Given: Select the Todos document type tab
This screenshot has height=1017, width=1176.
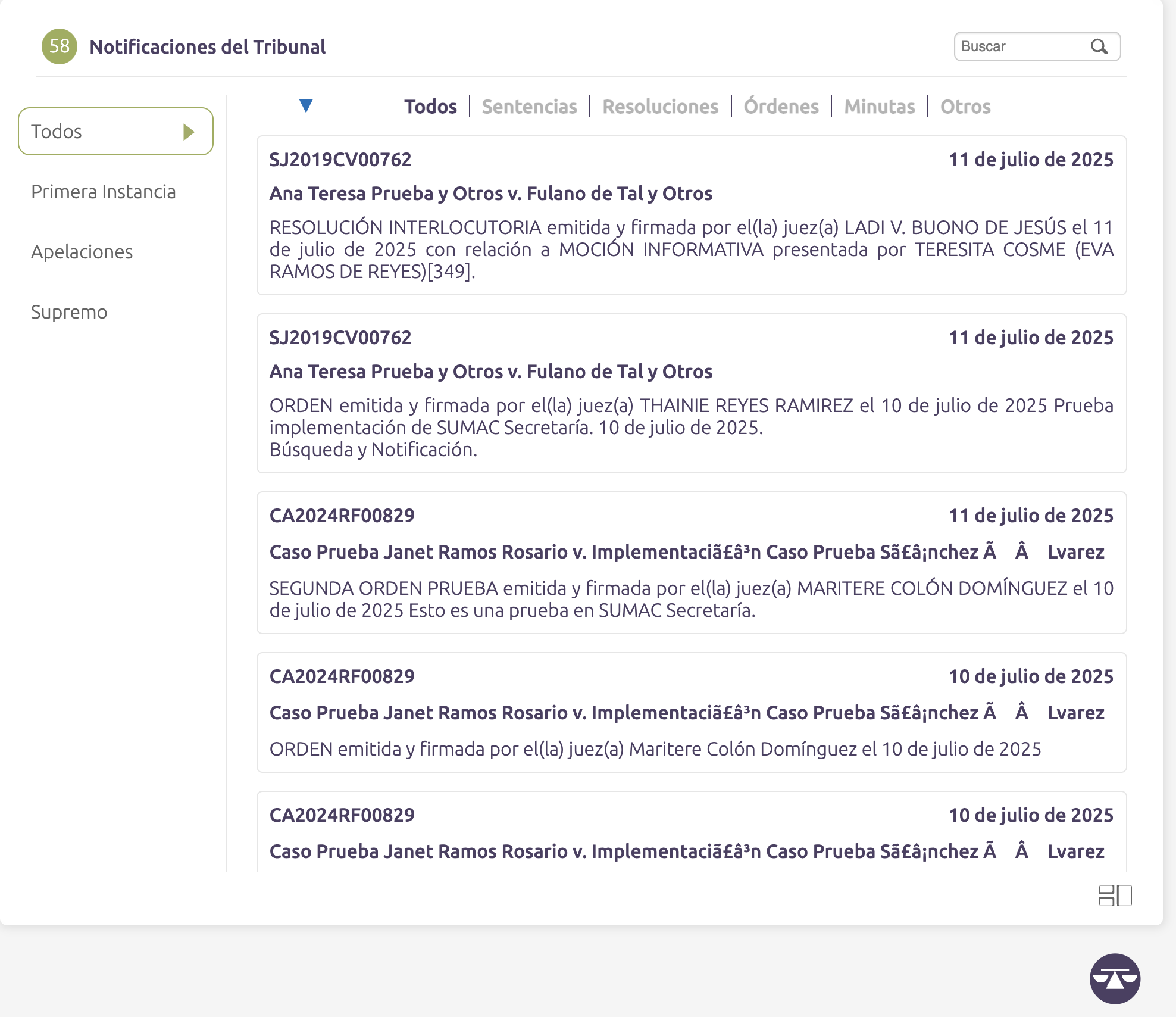Looking at the screenshot, I should coord(430,107).
